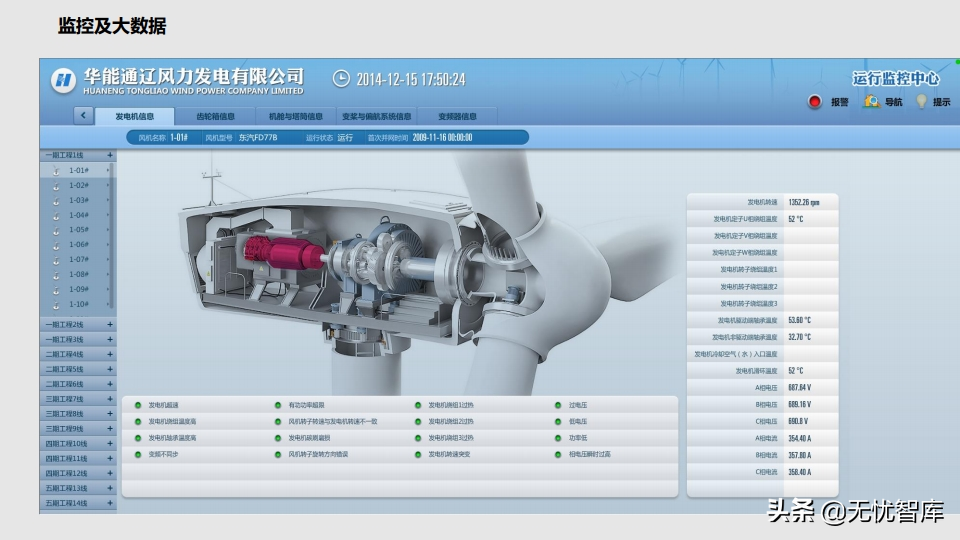Click turbine icon for 1-03#
This screenshot has width=960, height=540.
[x=56, y=201]
